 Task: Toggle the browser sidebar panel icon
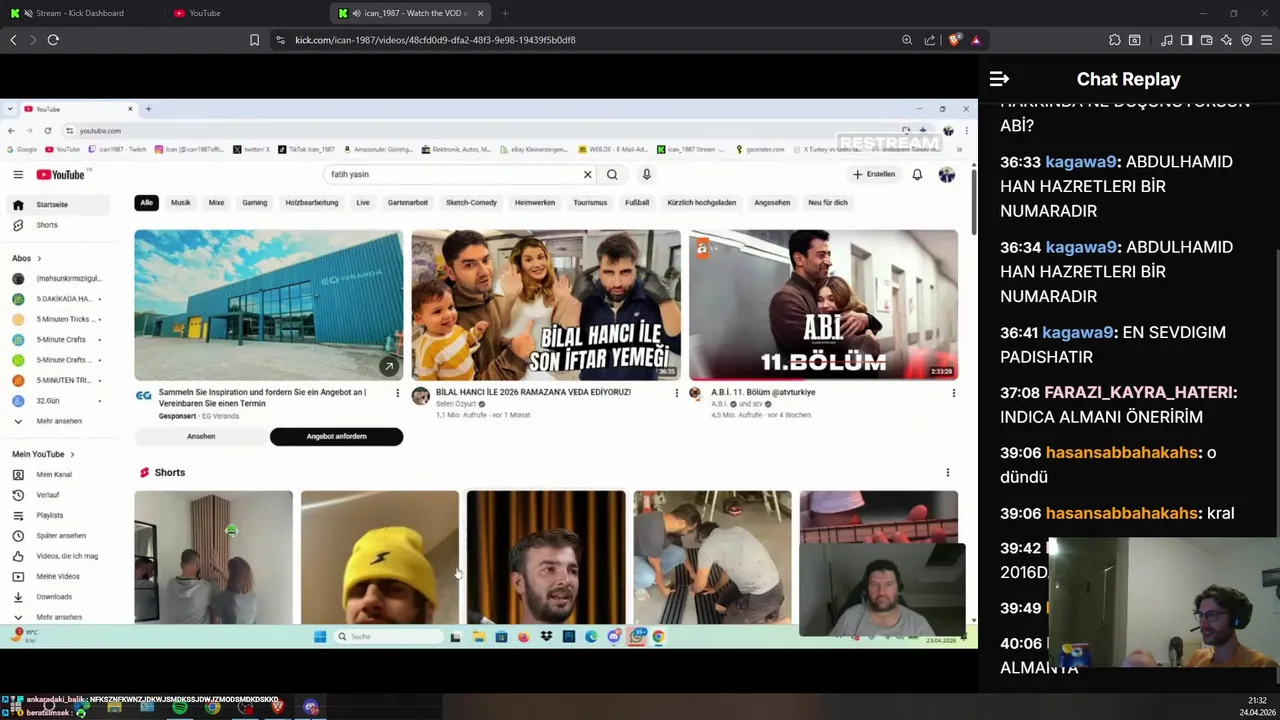(1186, 40)
